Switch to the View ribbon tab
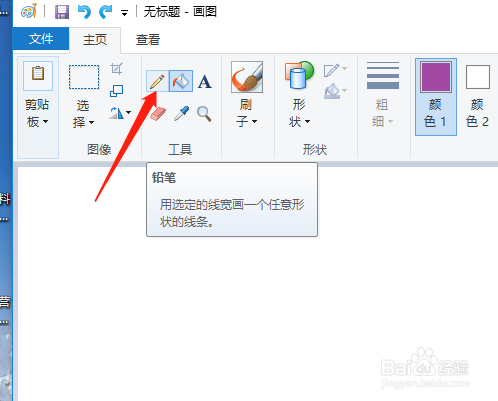Screen dimensions: 498x401 tap(148, 40)
